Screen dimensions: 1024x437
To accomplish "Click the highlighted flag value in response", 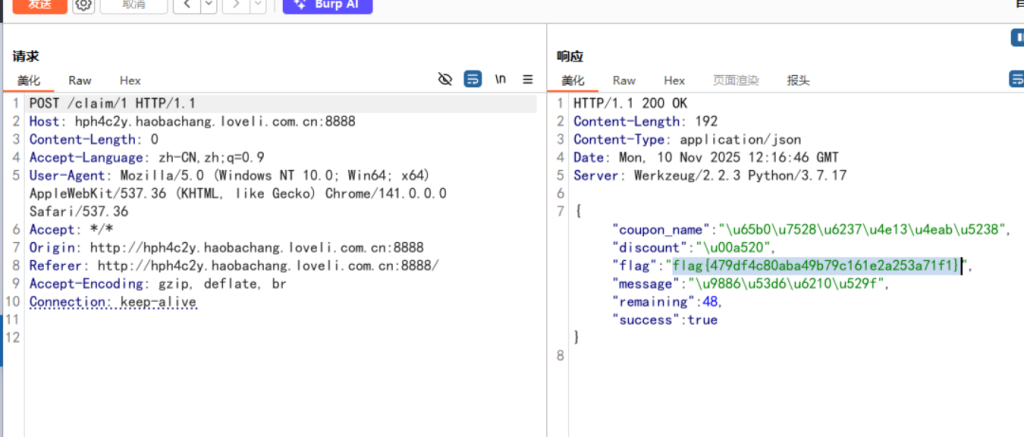I will coord(816,265).
